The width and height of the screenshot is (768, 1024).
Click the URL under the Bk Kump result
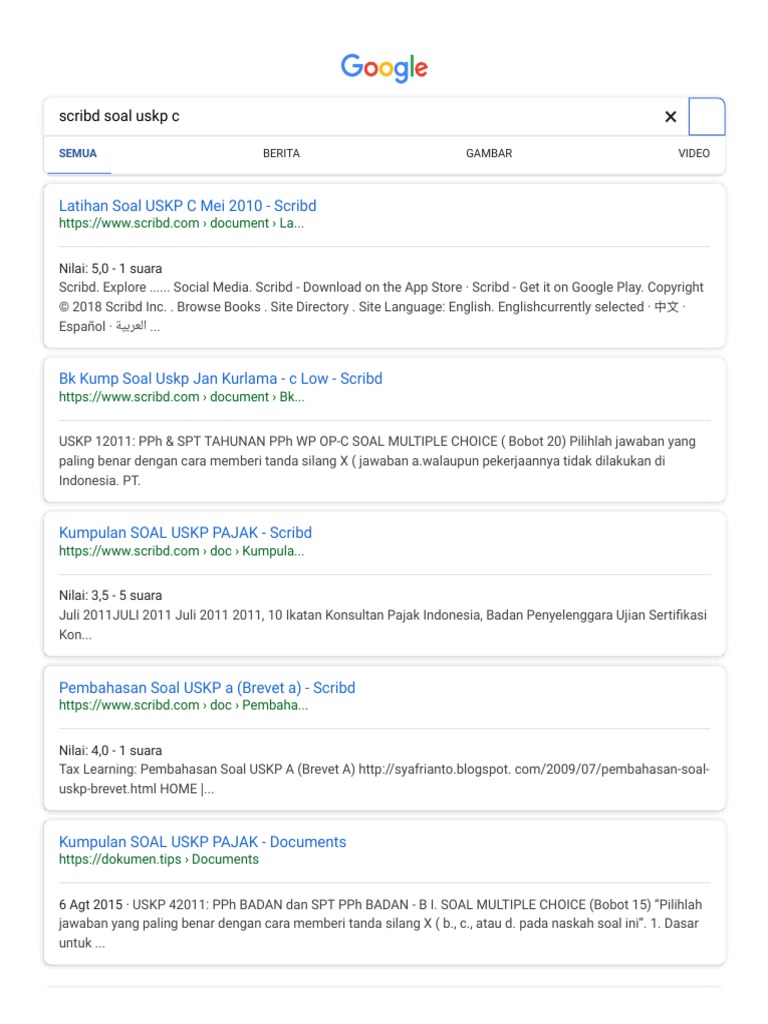coord(181,397)
